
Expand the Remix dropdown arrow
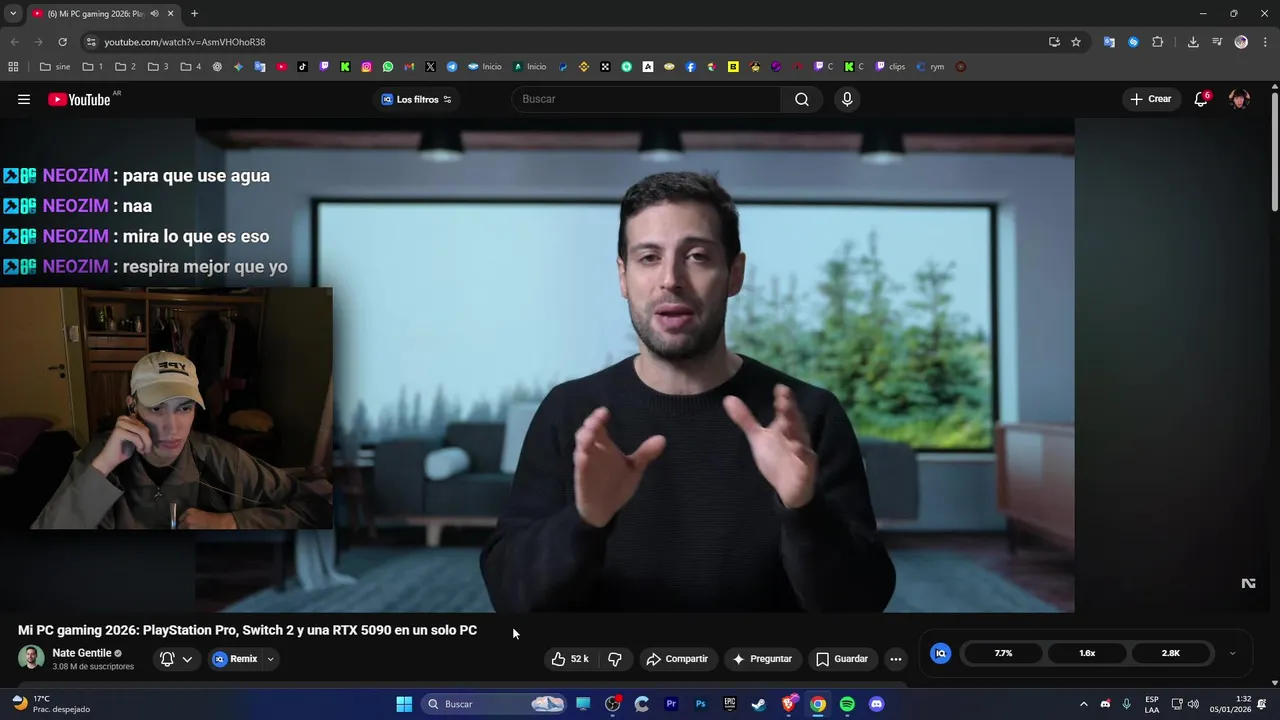270,659
